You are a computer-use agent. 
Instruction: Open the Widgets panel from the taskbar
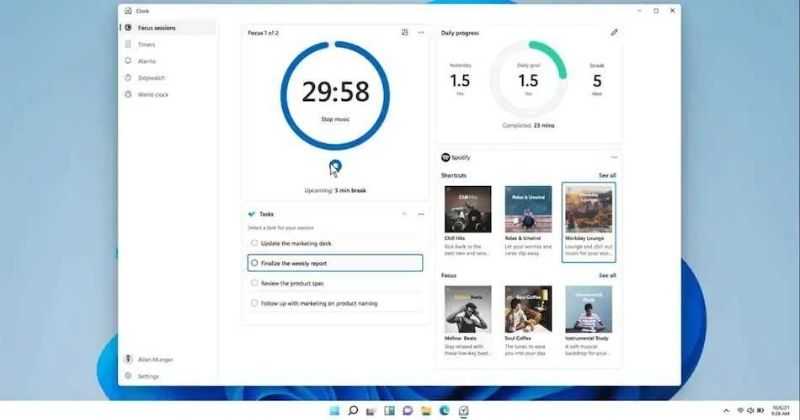pos(389,411)
